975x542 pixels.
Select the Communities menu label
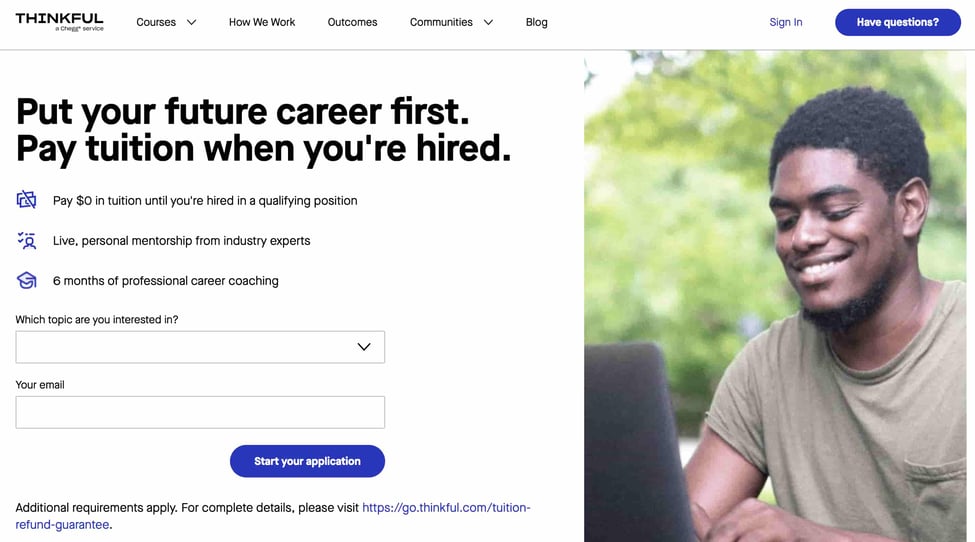tap(441, 22)
